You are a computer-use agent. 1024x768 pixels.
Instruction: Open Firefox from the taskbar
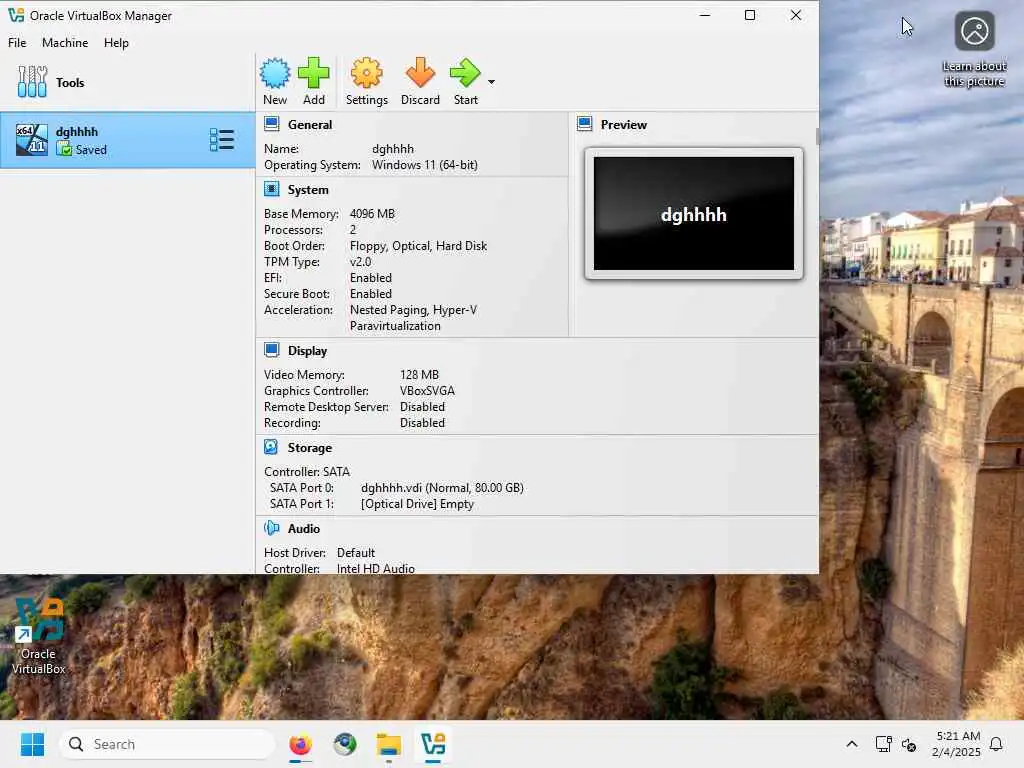pyautogui.click(x=300, y=744)
